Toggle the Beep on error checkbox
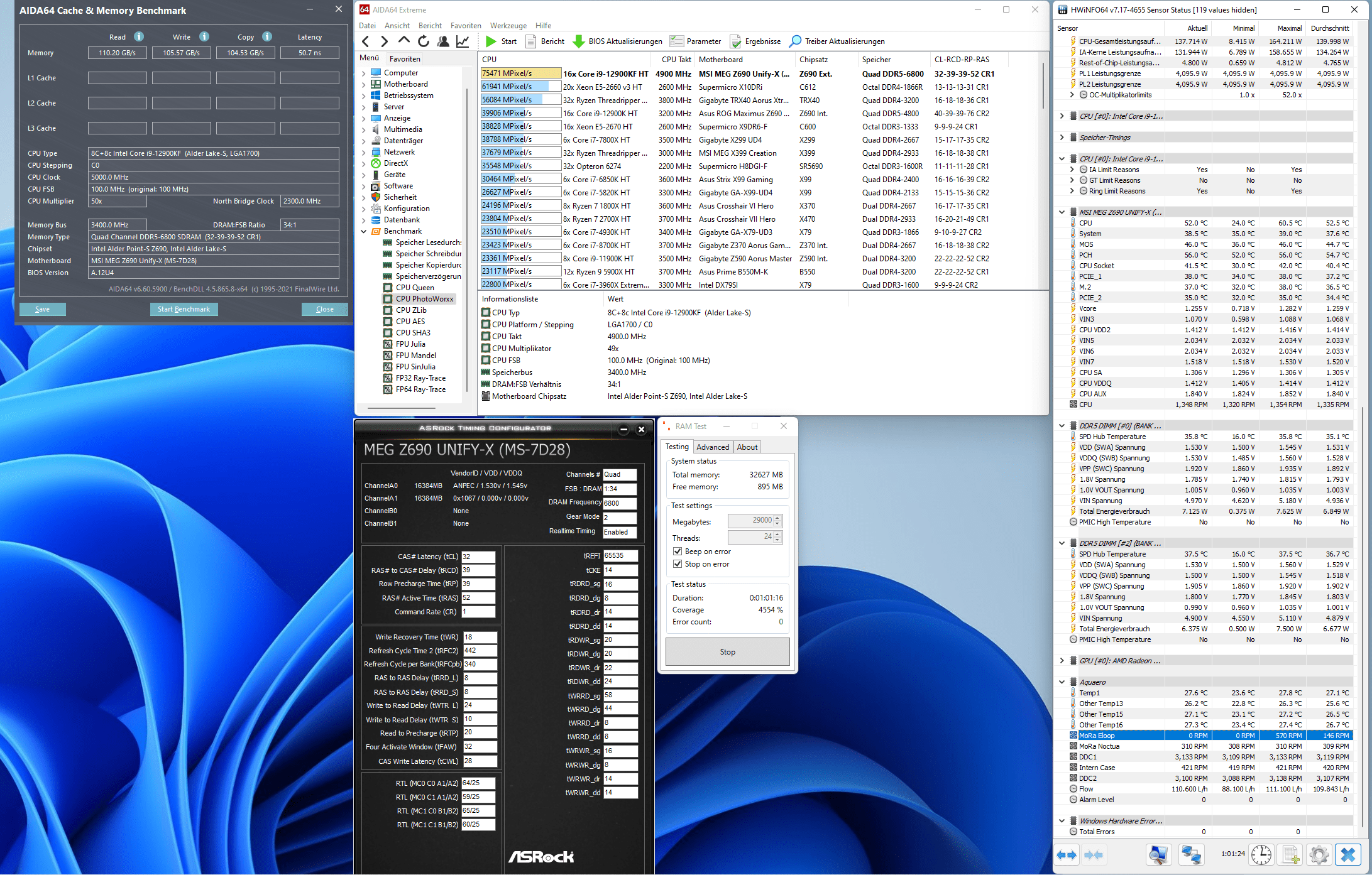The height and width of the screenshot is (875, 1372). click(x=678, y=552)
